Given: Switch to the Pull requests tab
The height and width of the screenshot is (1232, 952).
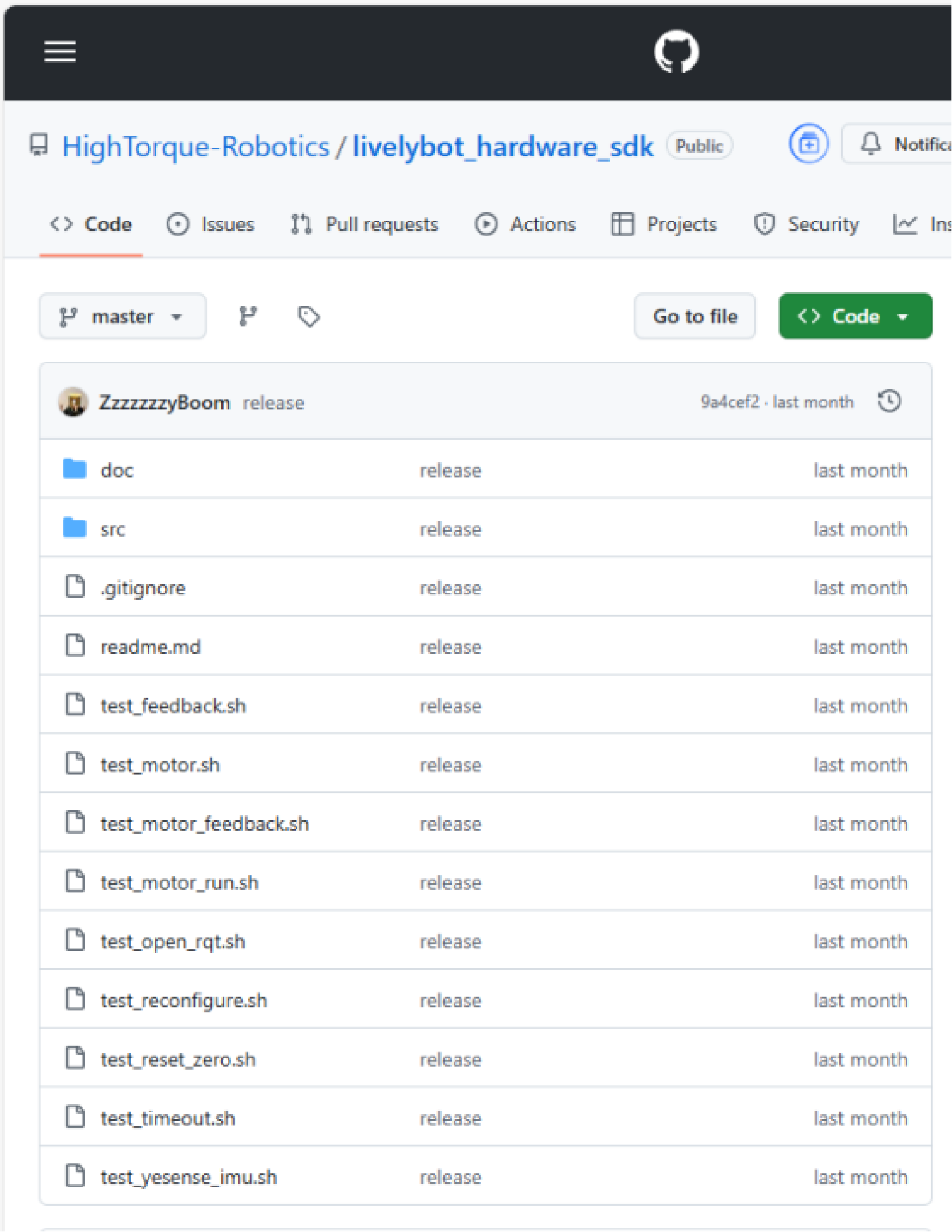Looking at the screenshot, I should point(365,224).
